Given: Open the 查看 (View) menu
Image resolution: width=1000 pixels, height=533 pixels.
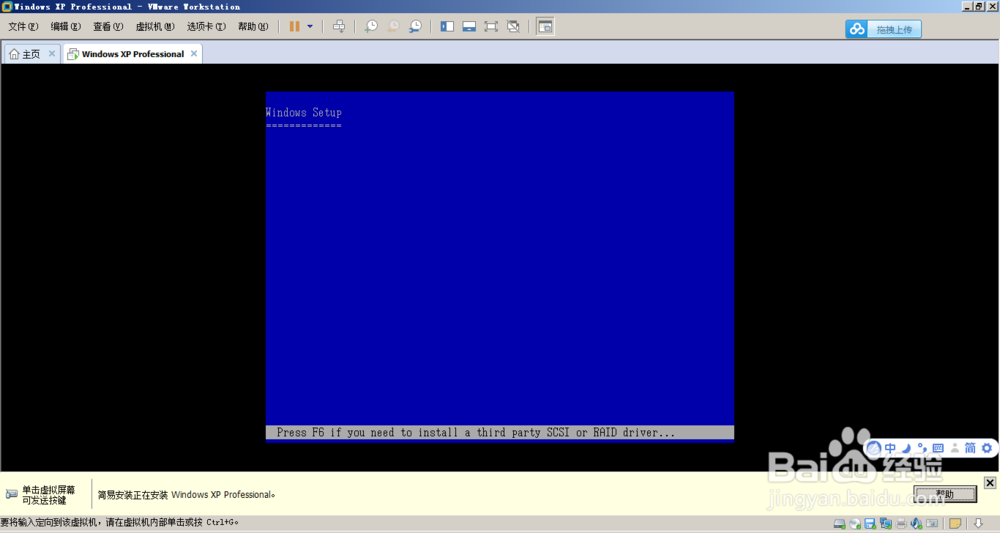Looking at the screenshot, I should point(108,27).
